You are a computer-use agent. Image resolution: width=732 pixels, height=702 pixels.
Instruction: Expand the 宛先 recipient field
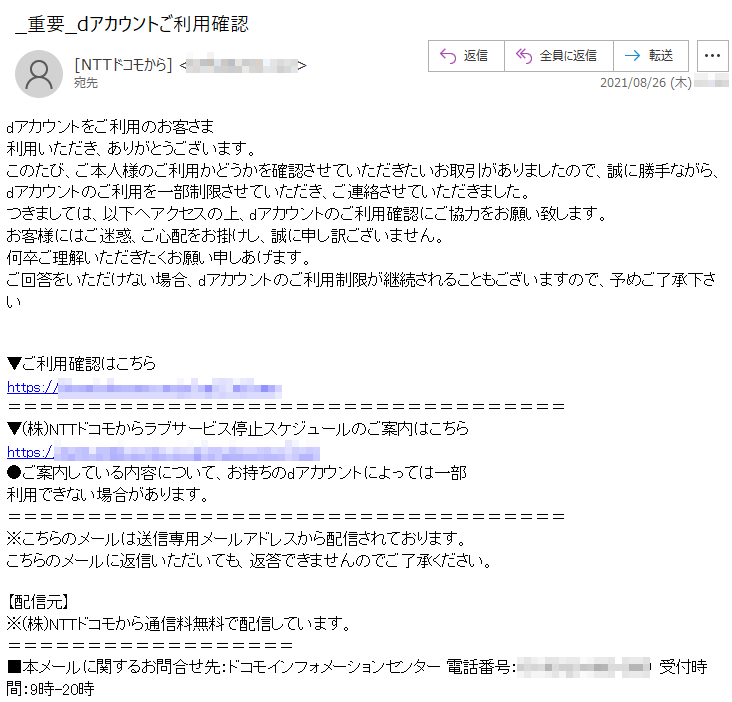[86, 83]
